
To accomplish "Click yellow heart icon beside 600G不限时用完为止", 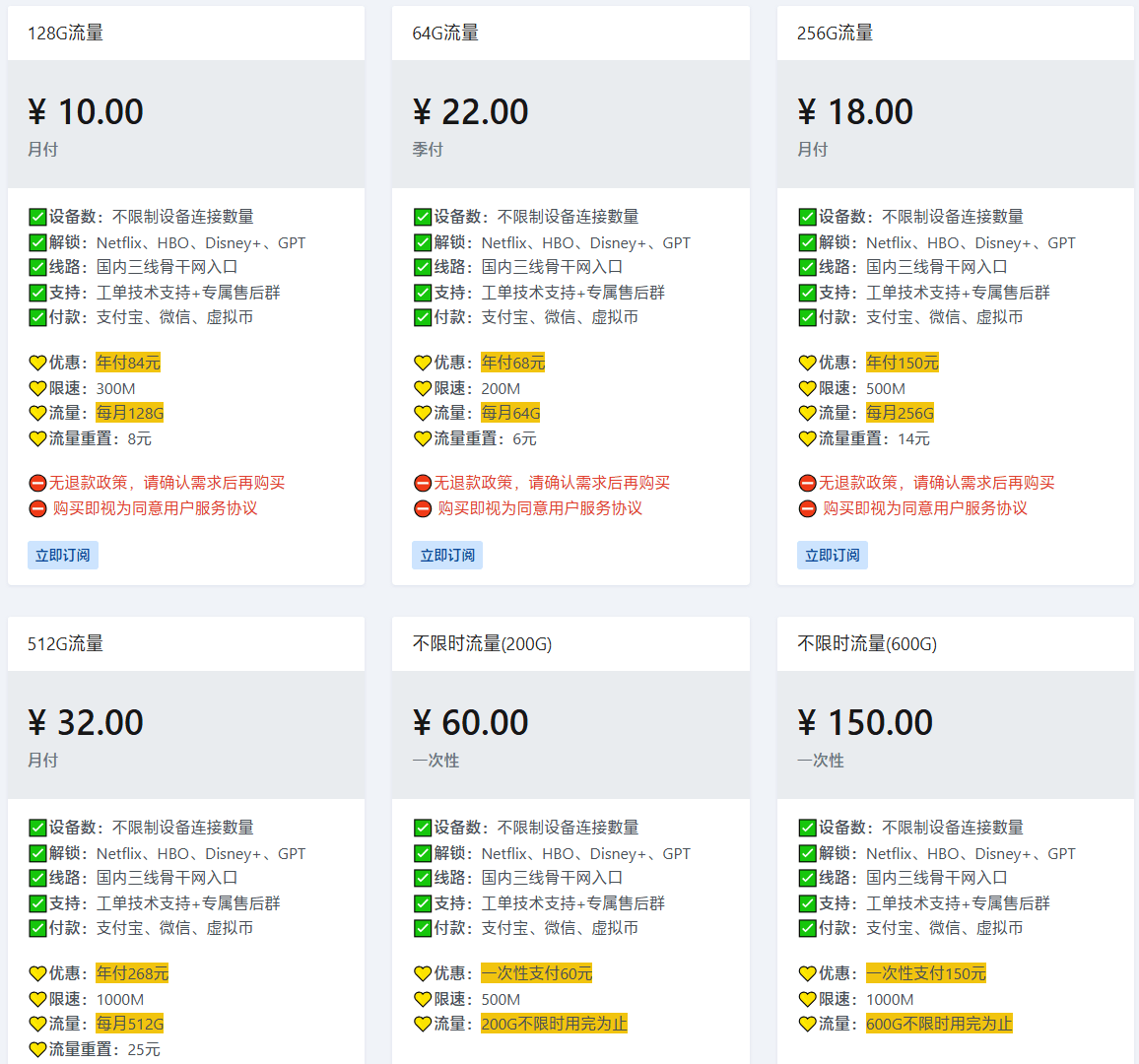I will (x=807, y=1025).
